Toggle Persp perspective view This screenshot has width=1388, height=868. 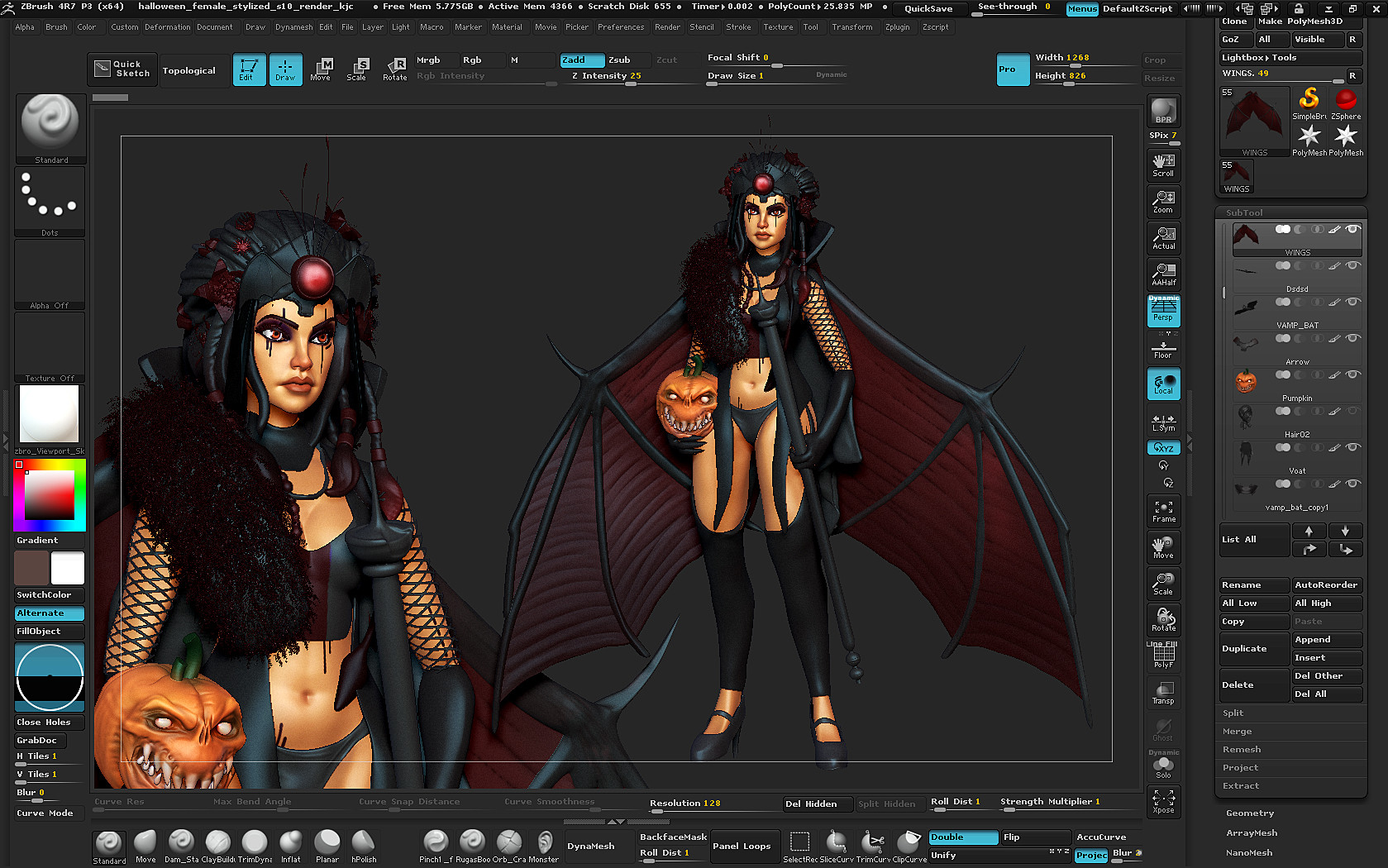pos(1163,311)
